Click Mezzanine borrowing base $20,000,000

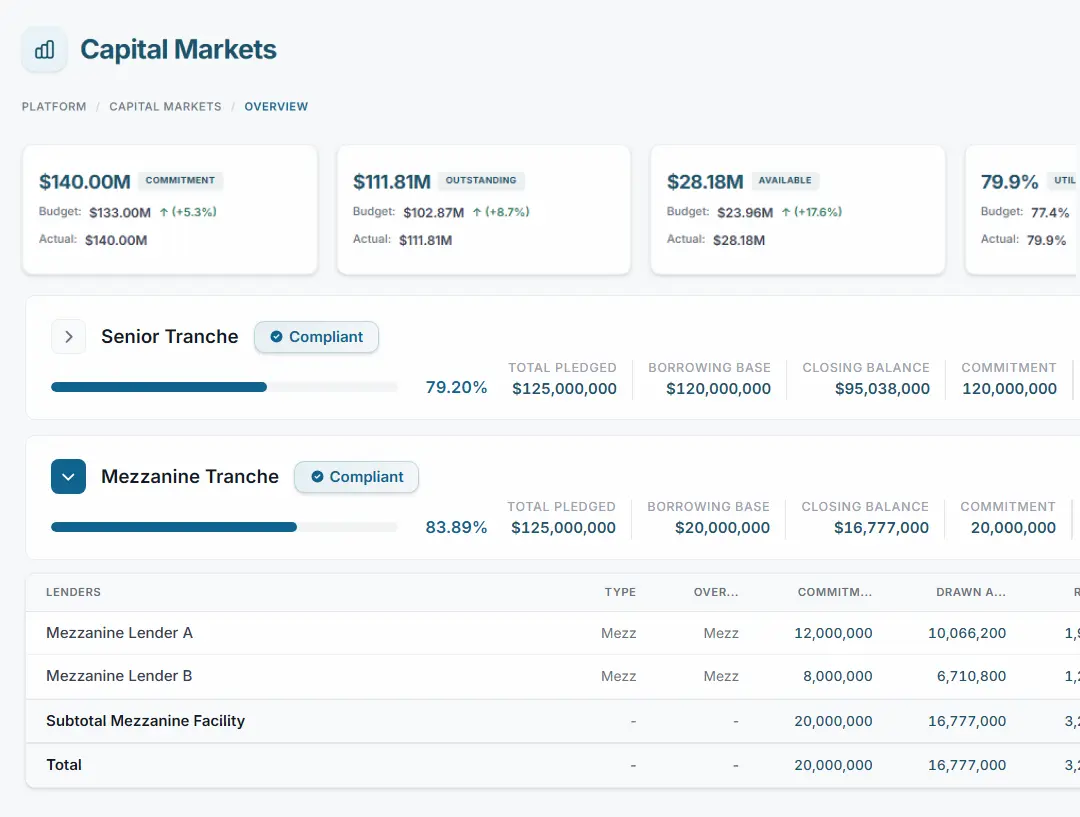(x=723, y=528)
